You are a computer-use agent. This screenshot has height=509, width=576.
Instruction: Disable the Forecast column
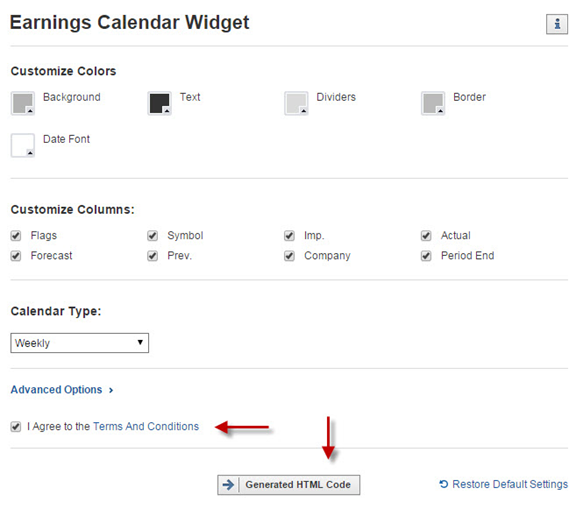click(x=16, y=256)
